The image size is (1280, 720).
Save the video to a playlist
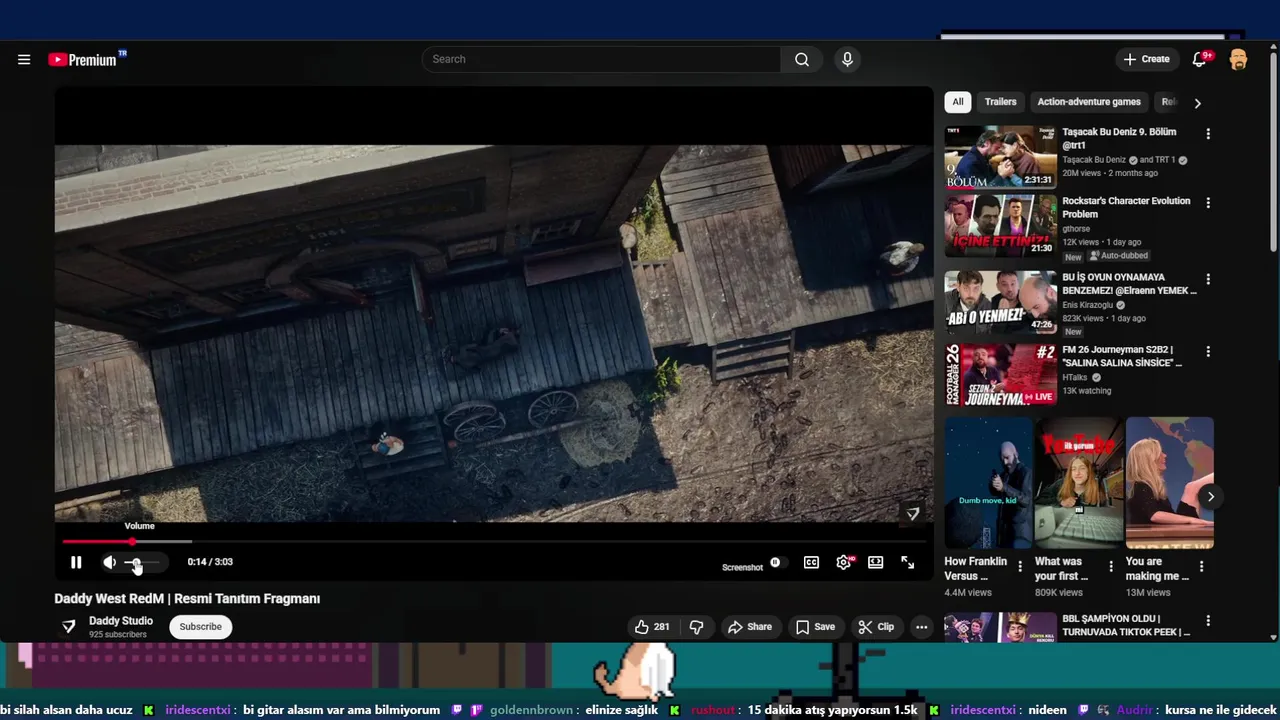(x=815, y=627)
